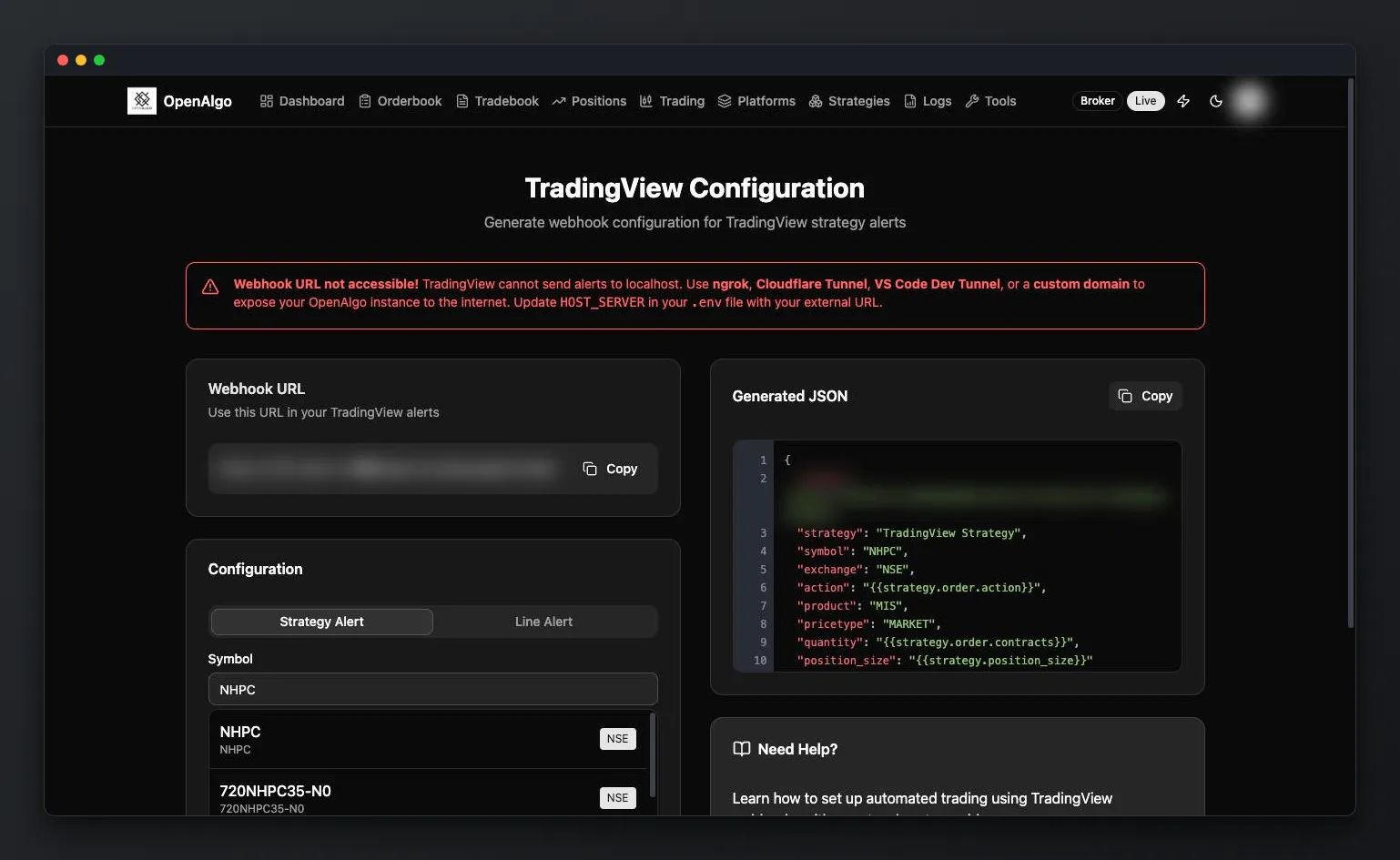Open the Tools menu
1400x860 pixels.
pos(990,101)
